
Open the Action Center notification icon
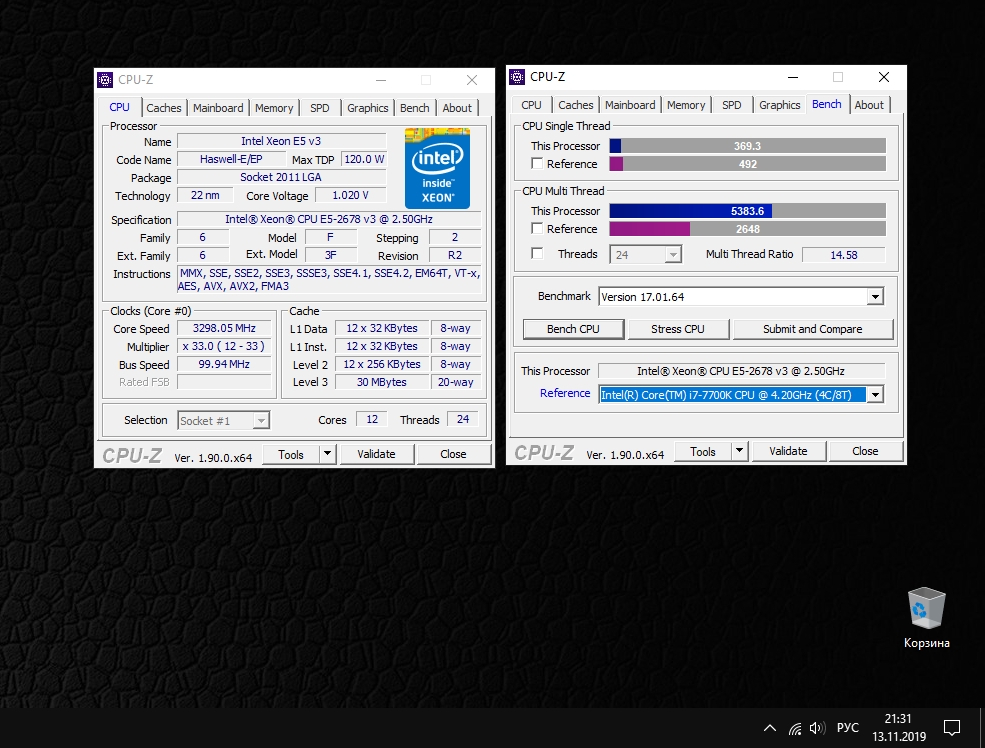pos(952,728)
